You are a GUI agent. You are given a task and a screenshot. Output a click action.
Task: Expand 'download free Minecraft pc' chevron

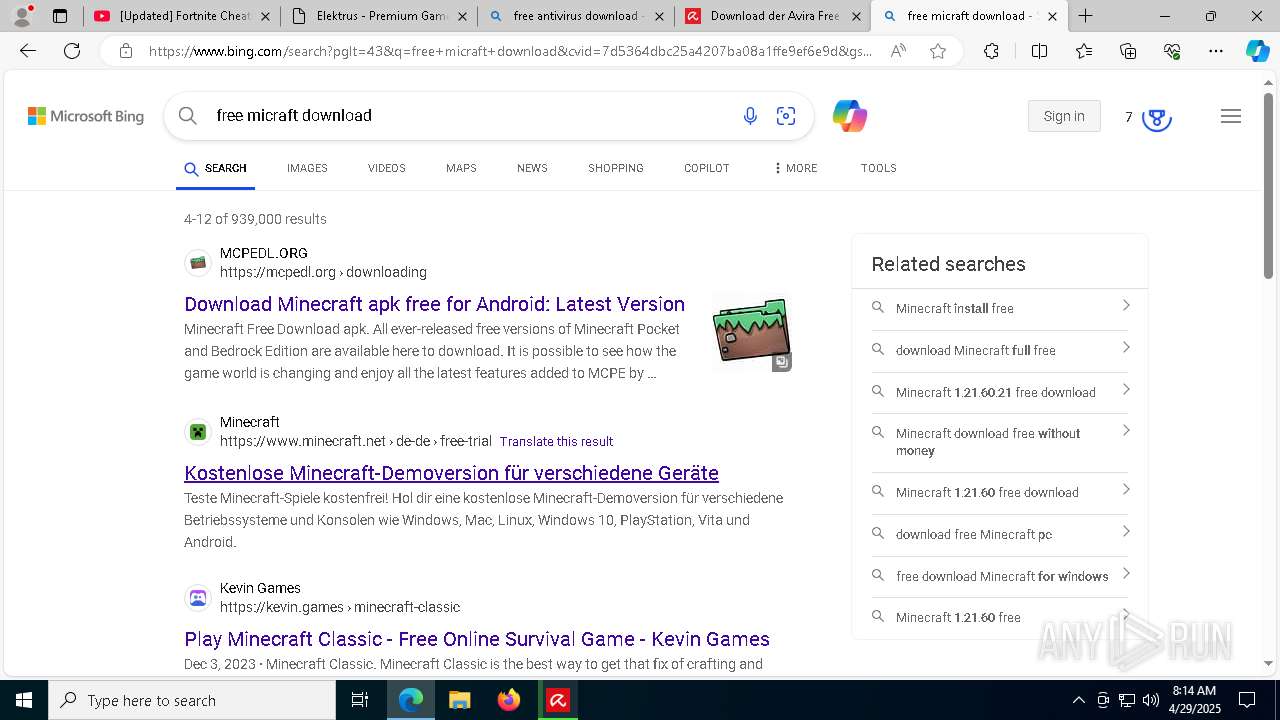pyautogui.click(x=1126, y=532)
